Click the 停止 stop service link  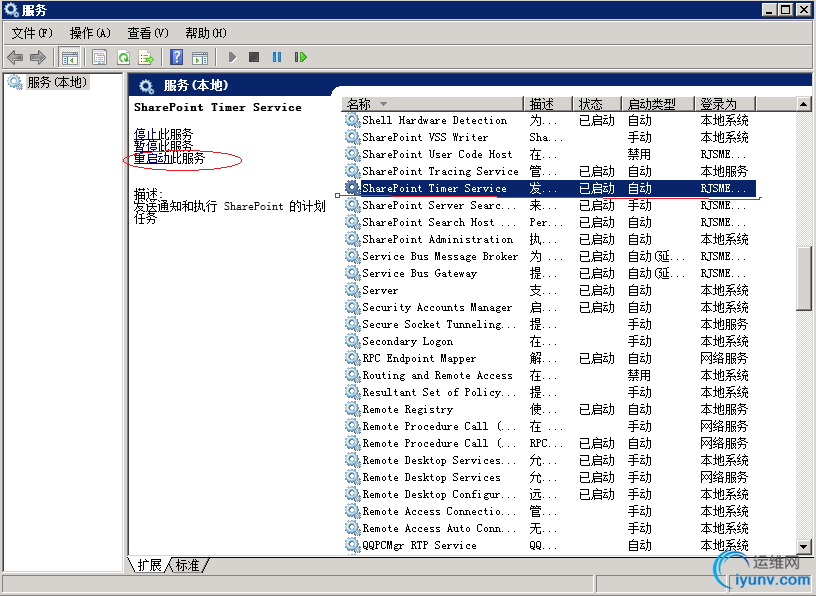pyautogui.click(x=146, y=133)
